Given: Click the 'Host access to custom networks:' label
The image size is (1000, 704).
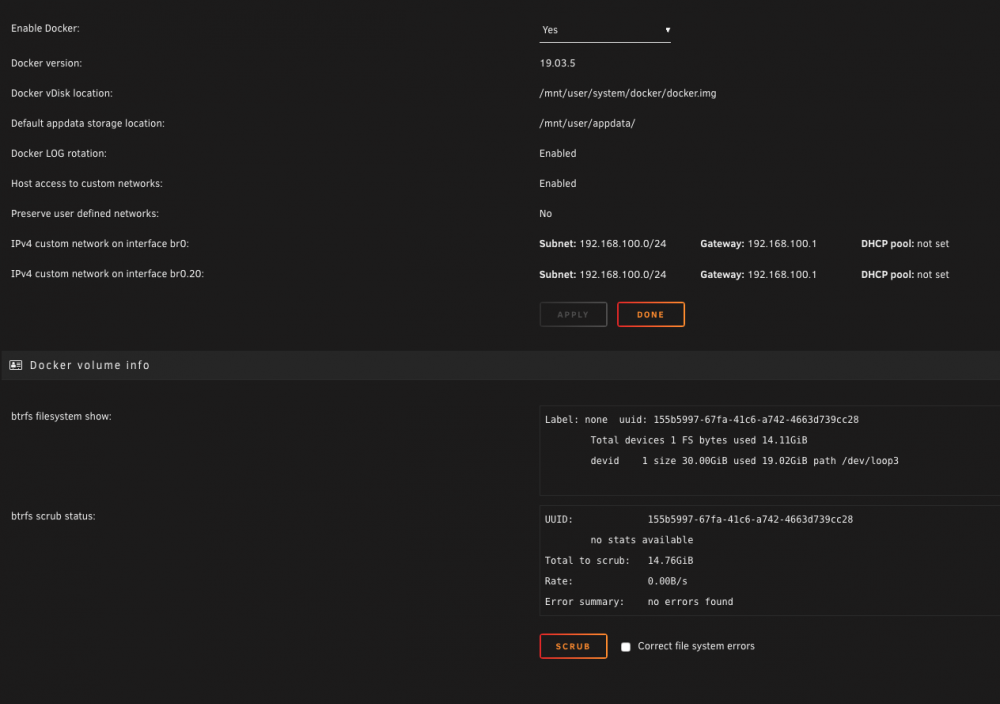Looking at the screenshot, I should coord(87,183).
